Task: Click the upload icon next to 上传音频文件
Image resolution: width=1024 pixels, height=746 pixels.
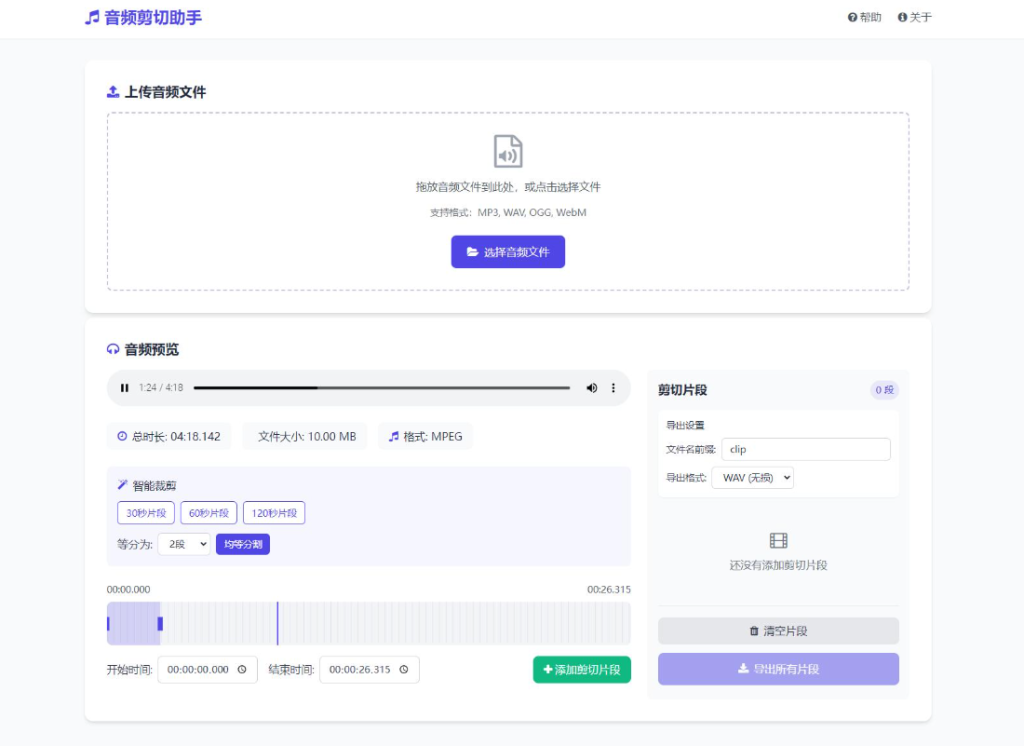Action: pos(112,91)
